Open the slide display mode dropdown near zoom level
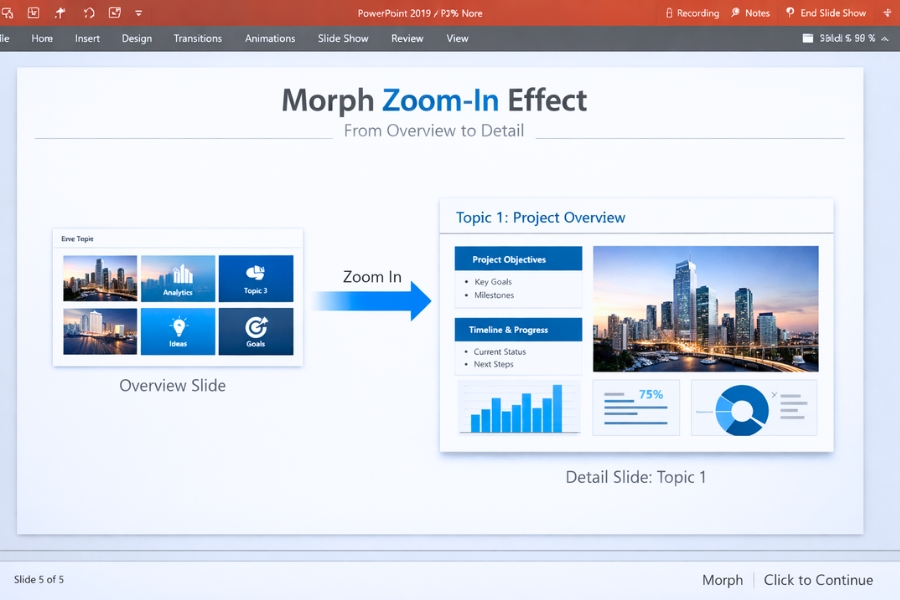Screen dimensions: 900x600 (x=806, y=38)
